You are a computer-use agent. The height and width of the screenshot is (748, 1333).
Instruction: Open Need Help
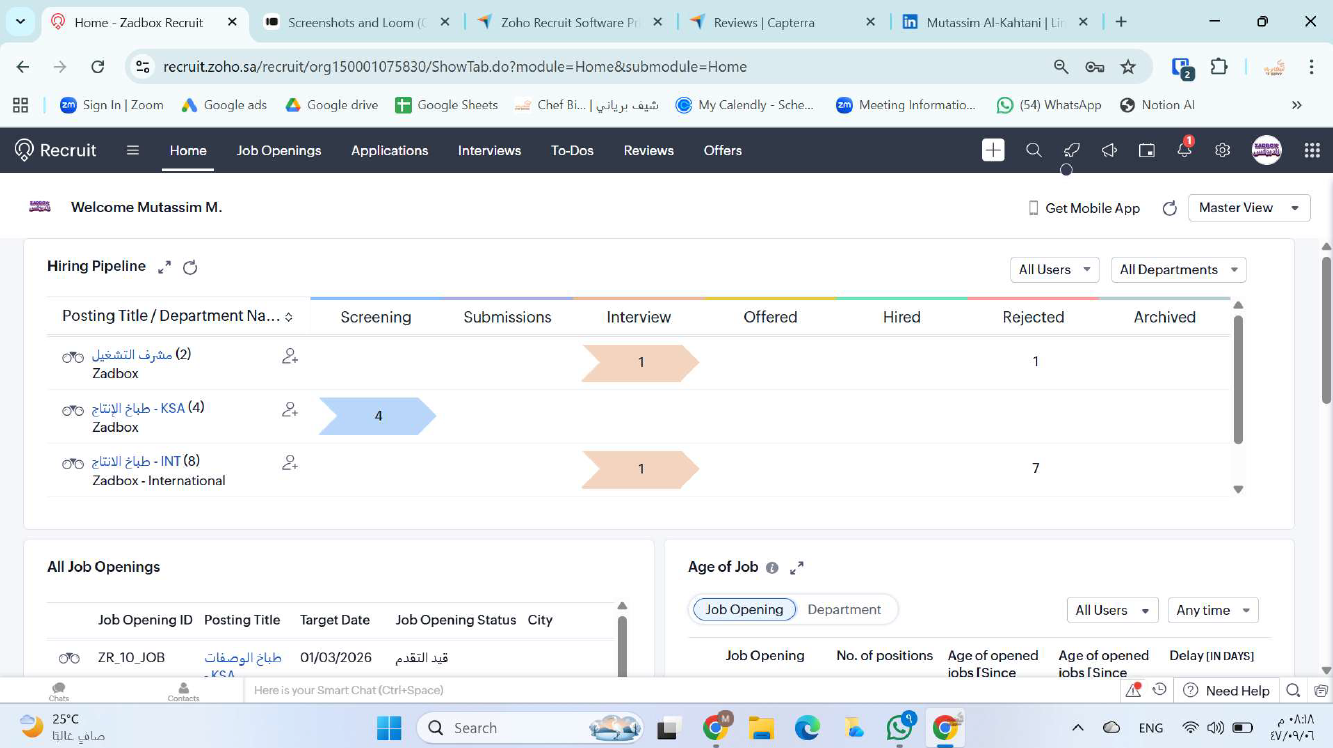1226,691
